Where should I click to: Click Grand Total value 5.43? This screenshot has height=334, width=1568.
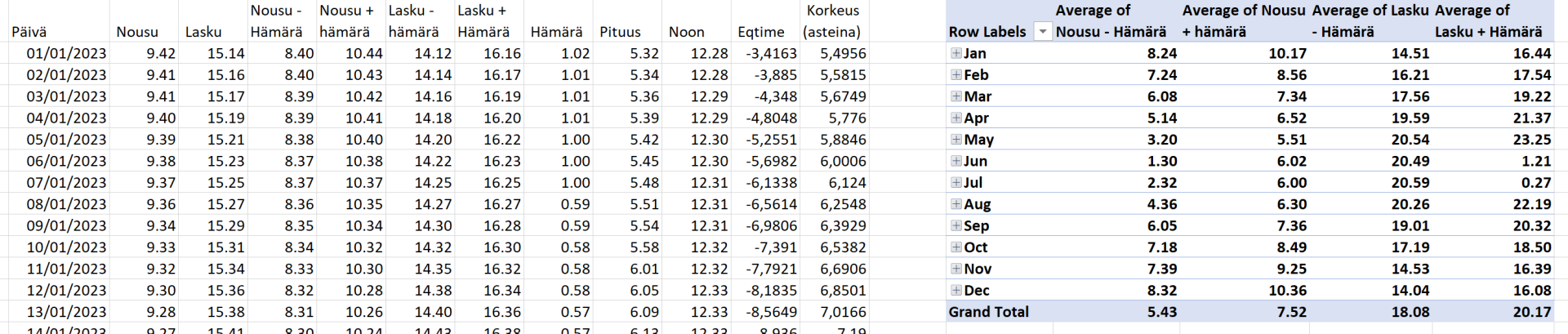[1115, 312]
